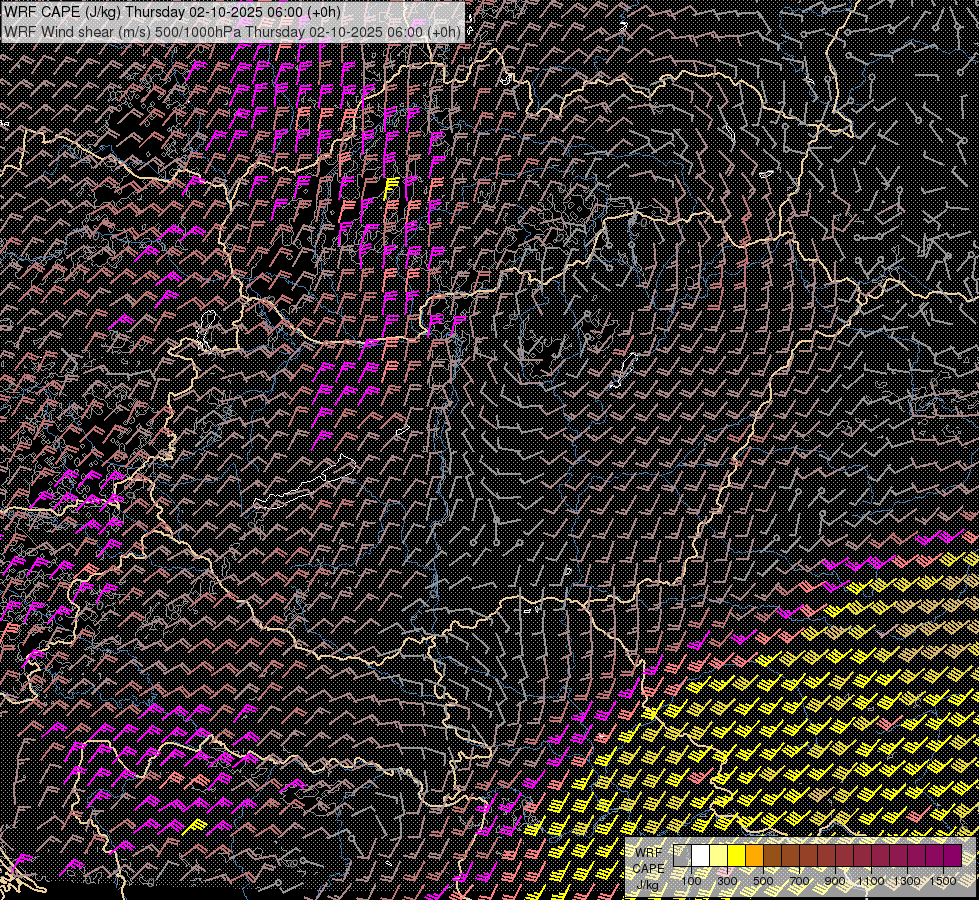Click the CAPE word in the legend box
The image size is (979, 900).
648,868
